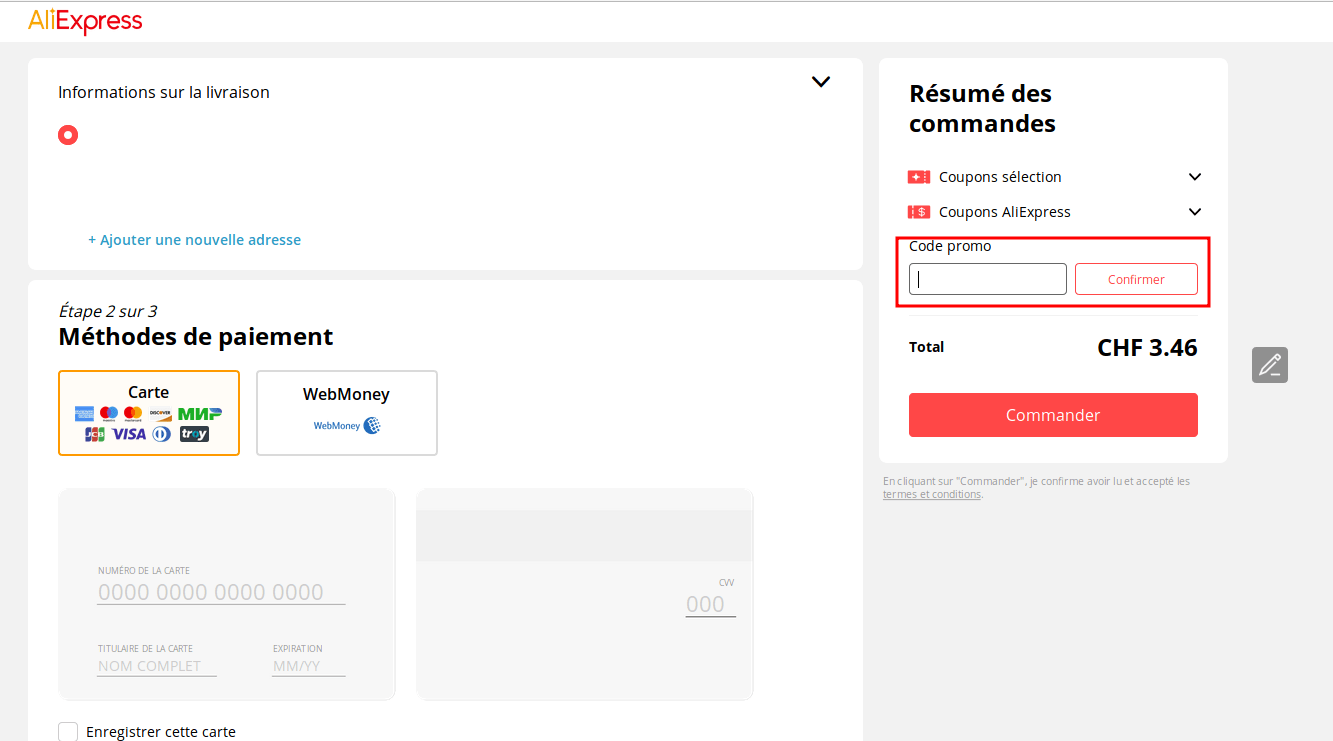Click the Troy card icon
The width and height of the screenshot is (1333, 741).
tap(194, 434)
